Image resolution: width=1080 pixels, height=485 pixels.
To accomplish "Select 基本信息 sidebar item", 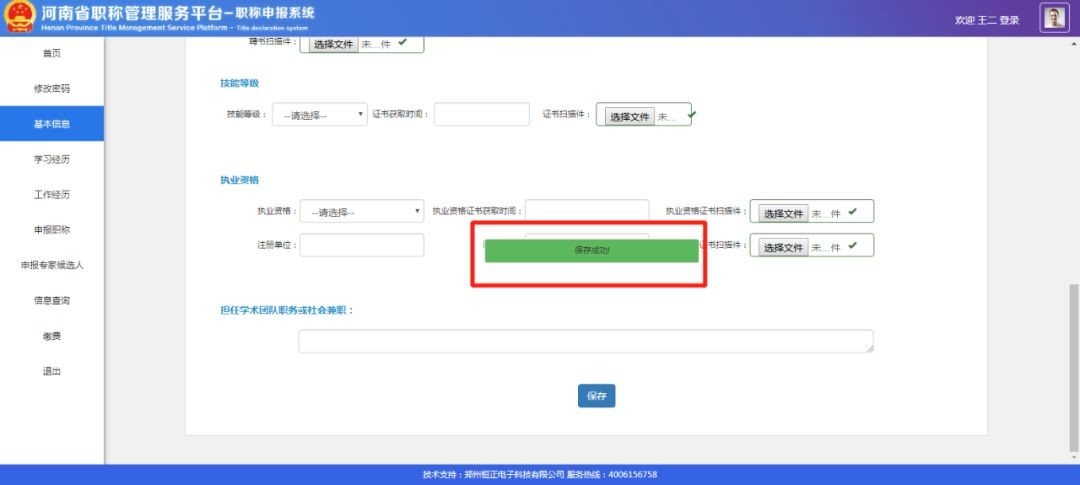I will (x=52, y=124).
